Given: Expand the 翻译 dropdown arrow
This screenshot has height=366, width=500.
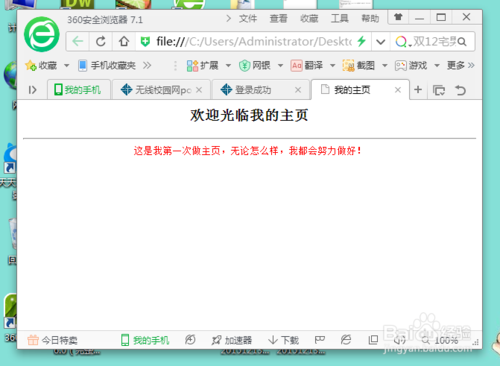Looking at the screenshot, I should tap(332, 65).
